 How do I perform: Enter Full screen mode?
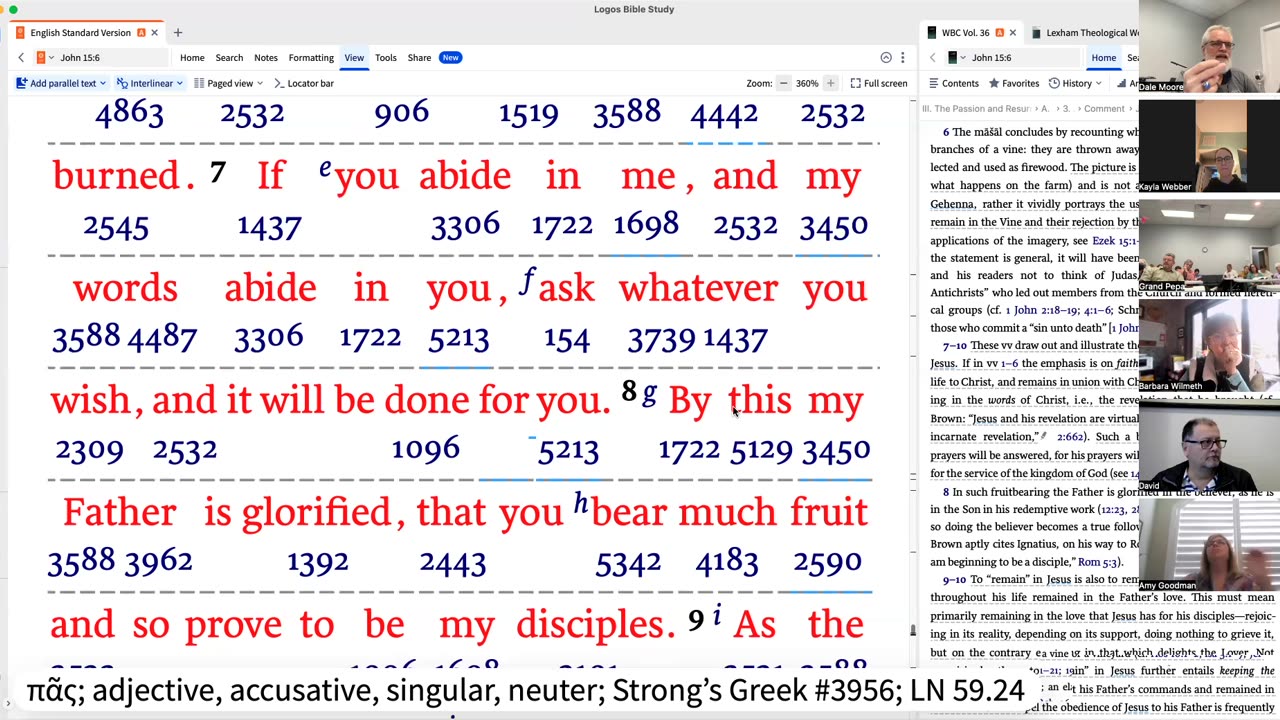point(879,83)
